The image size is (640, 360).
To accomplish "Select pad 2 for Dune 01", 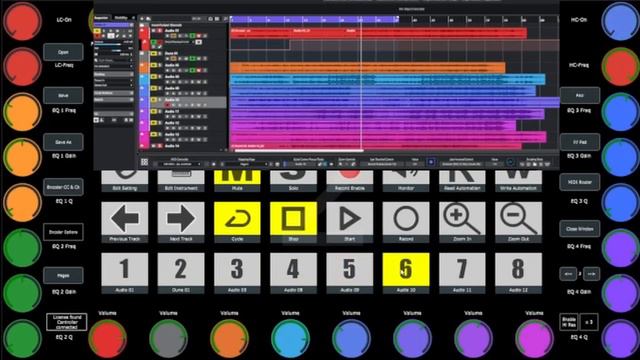I will pyautogui.click(x=181, y=273).
